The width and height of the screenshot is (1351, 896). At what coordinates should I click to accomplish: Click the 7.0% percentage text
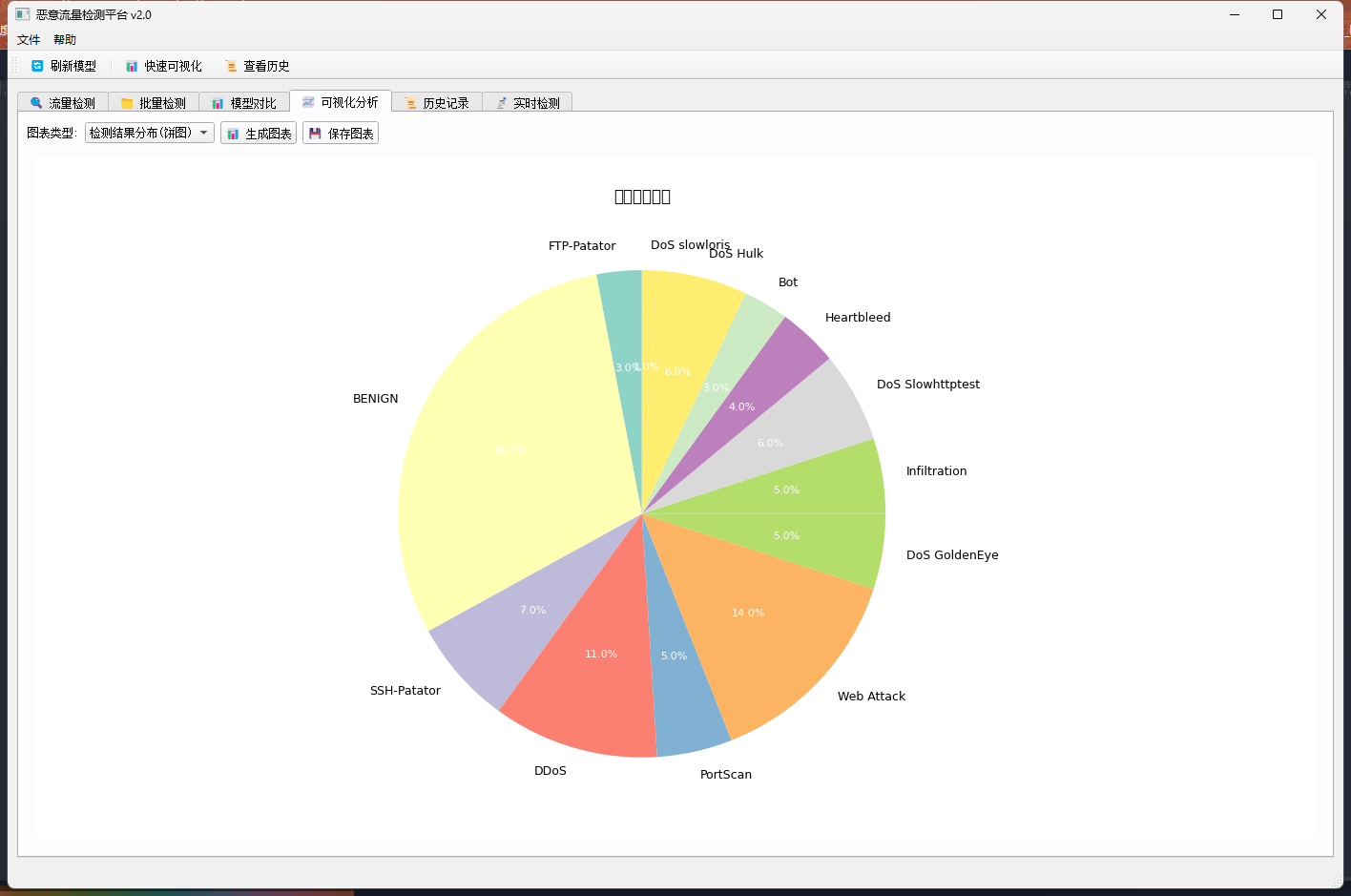532,610
